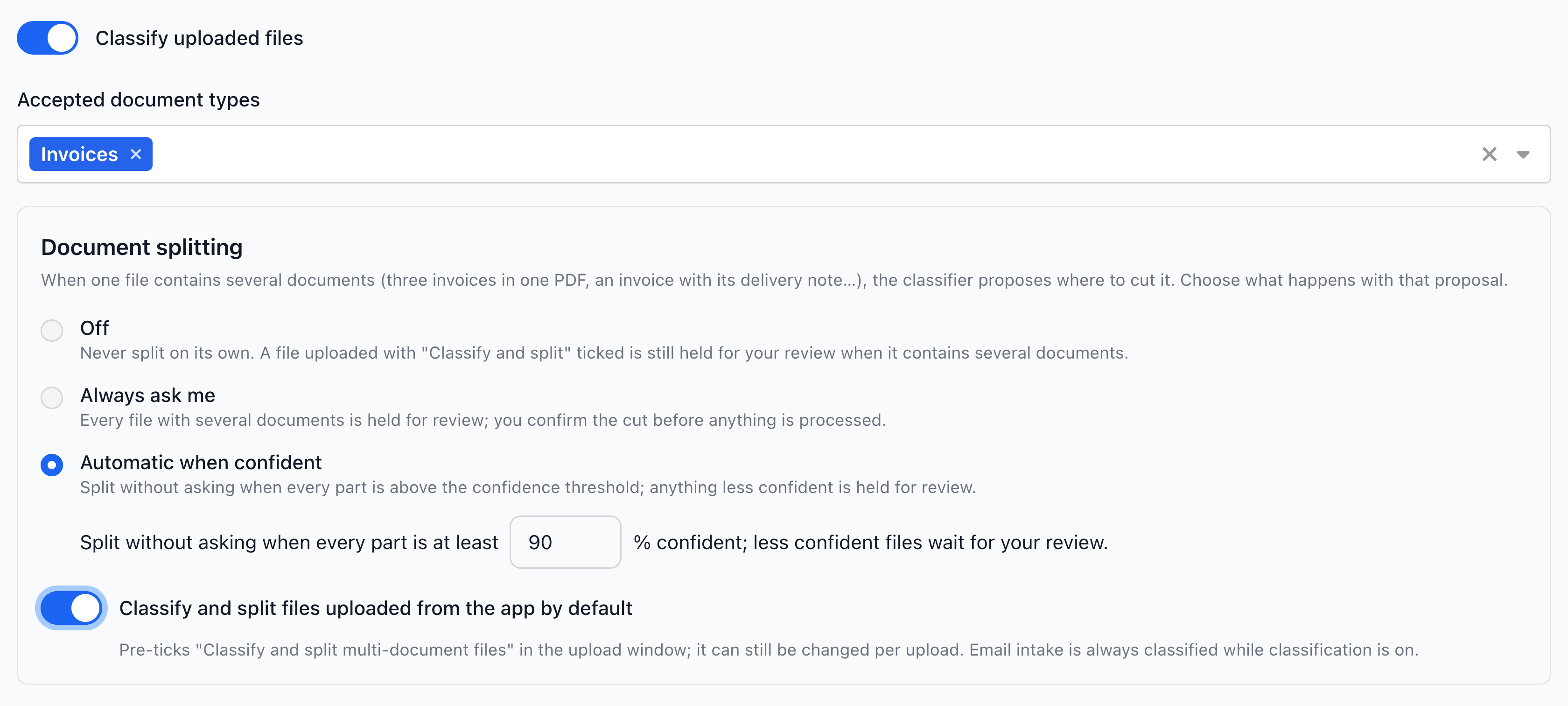1568x706 pixels.
Task: Choose the Always ask me radio button
Action: pyautogui.click(x=52, y=398)
